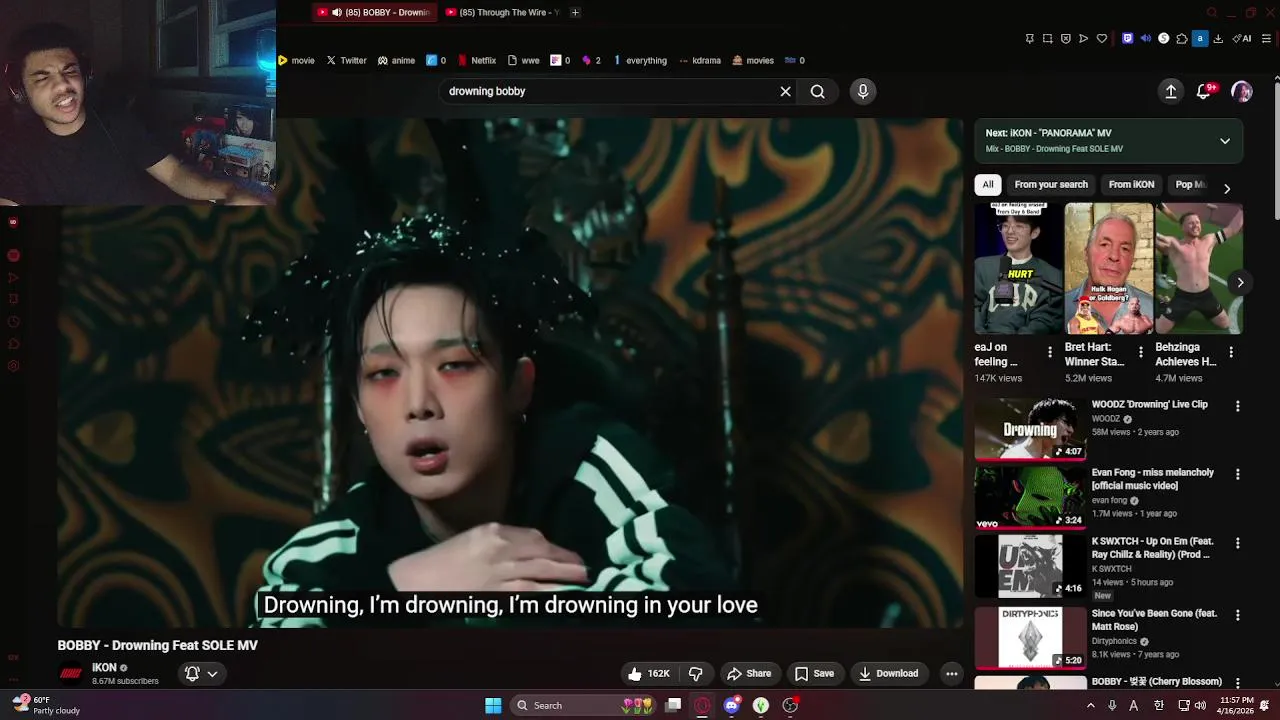Open Behzinga Achieves short thumbnail
Image resolution: width=1280 pixels, height=720 pixels.
coord(1199,269)
